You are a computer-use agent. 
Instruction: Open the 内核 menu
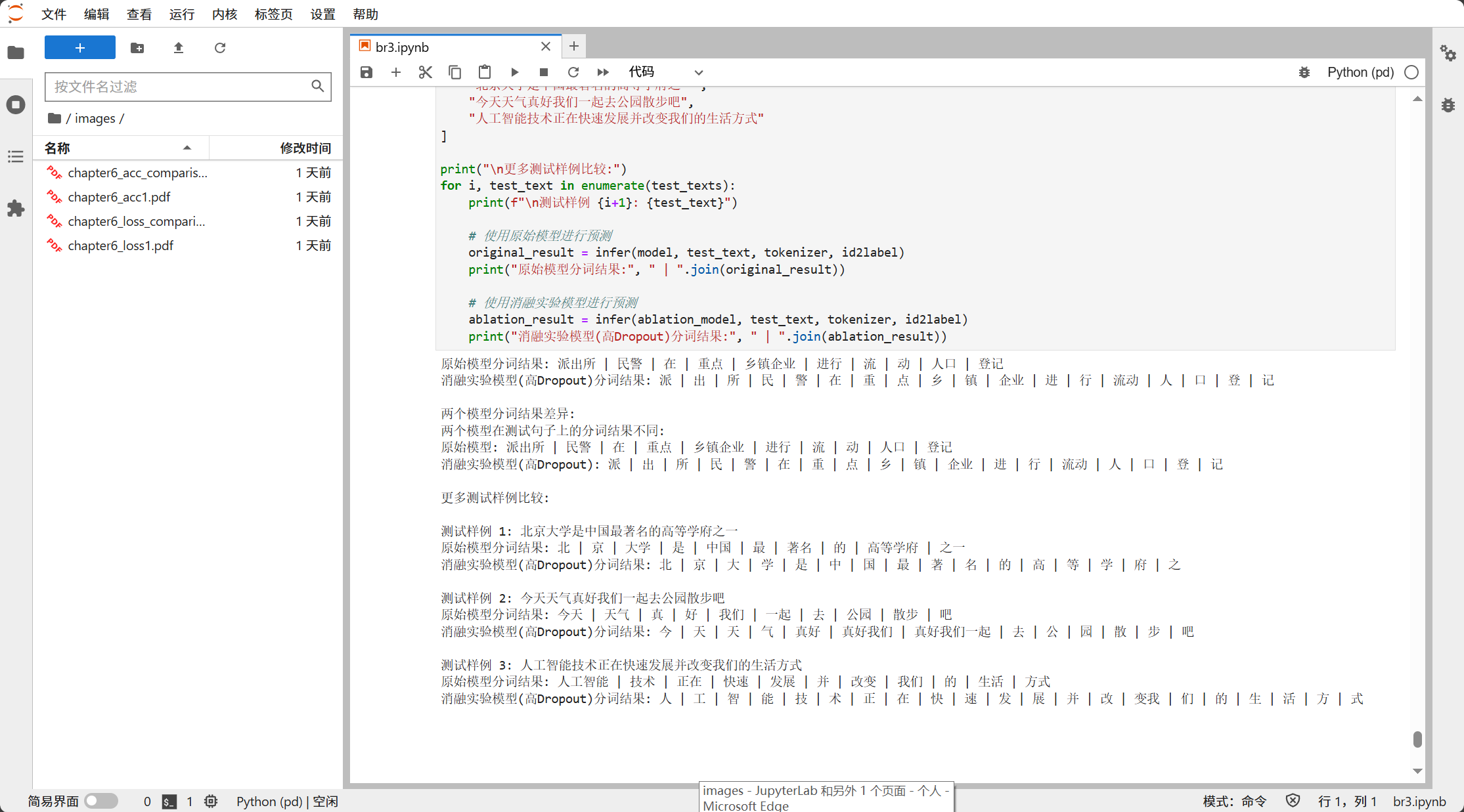pyautogui.click(x=225, y=14)
